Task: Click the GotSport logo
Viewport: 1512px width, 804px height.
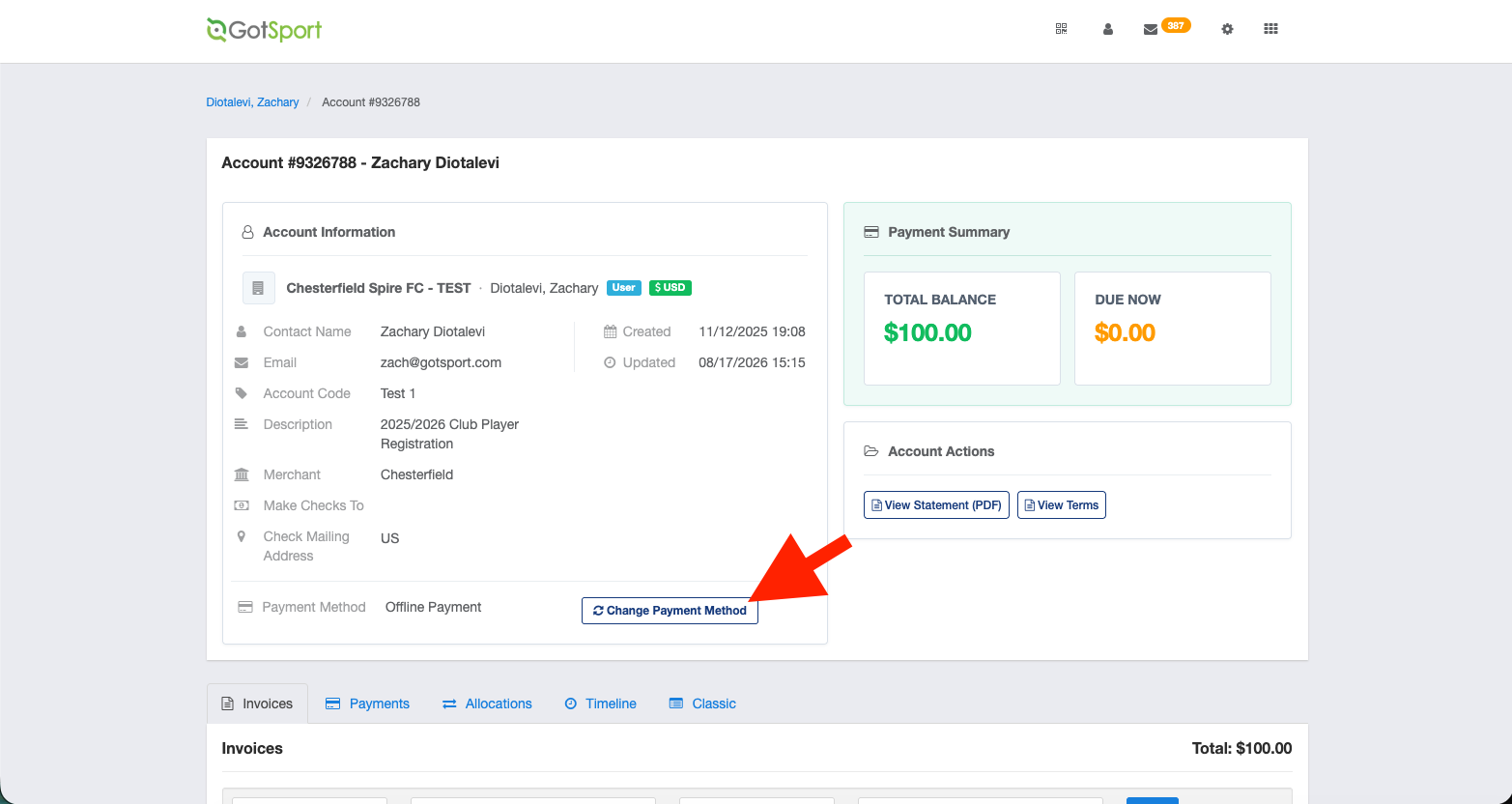Action: [264, 30]
